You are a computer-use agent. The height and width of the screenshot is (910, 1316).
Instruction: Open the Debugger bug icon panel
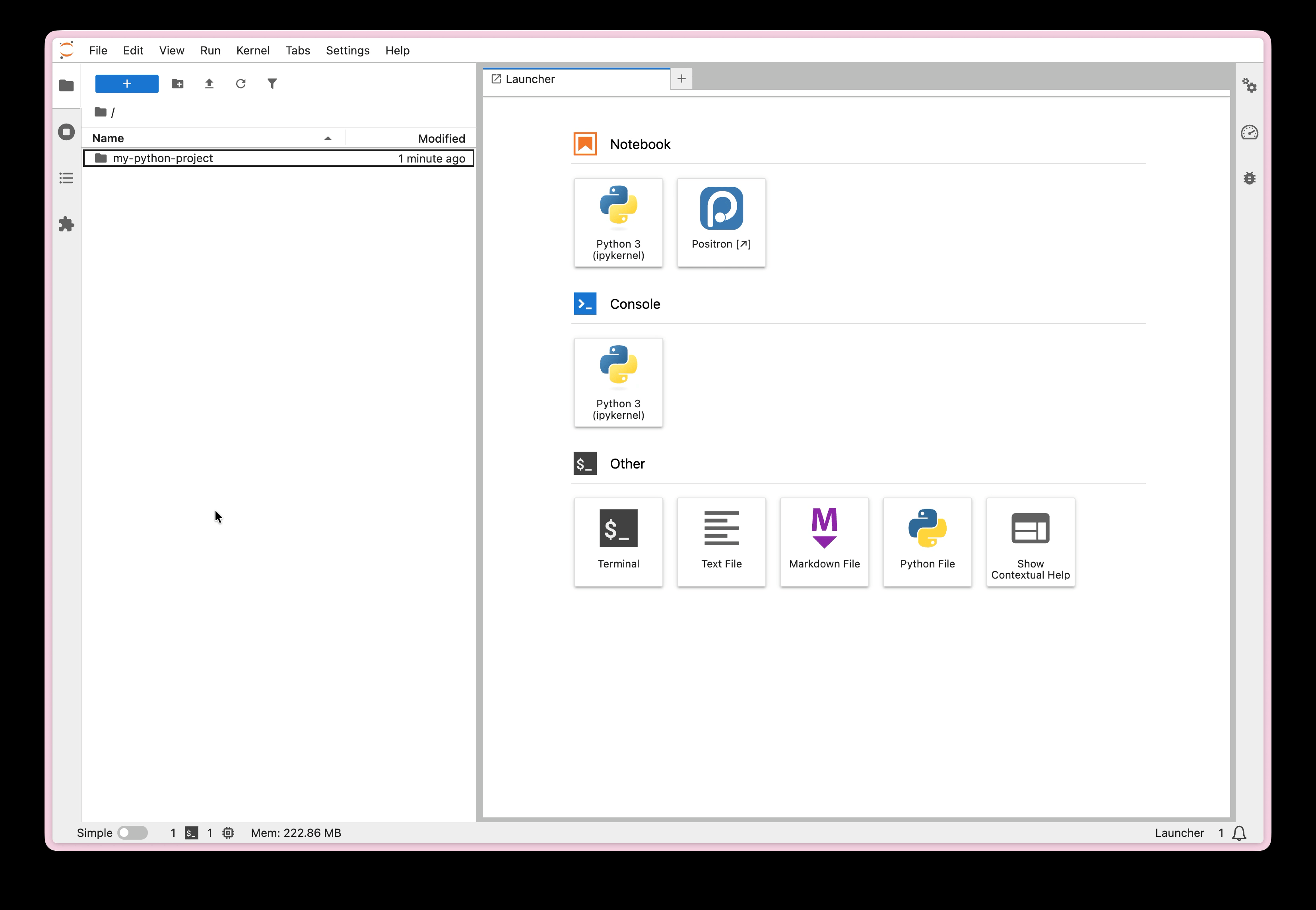tap(1249, 178)
